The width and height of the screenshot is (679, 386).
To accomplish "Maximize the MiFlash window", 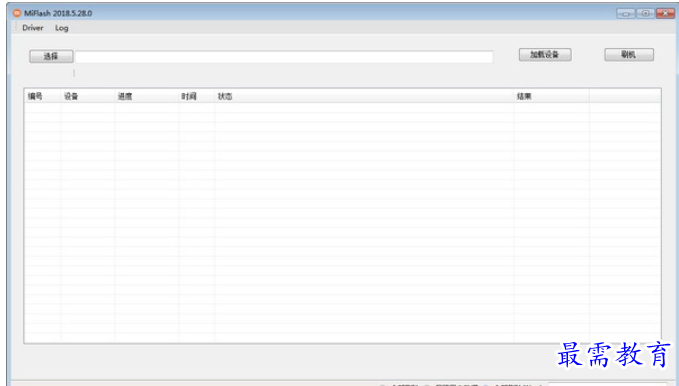I will point(645,13).
